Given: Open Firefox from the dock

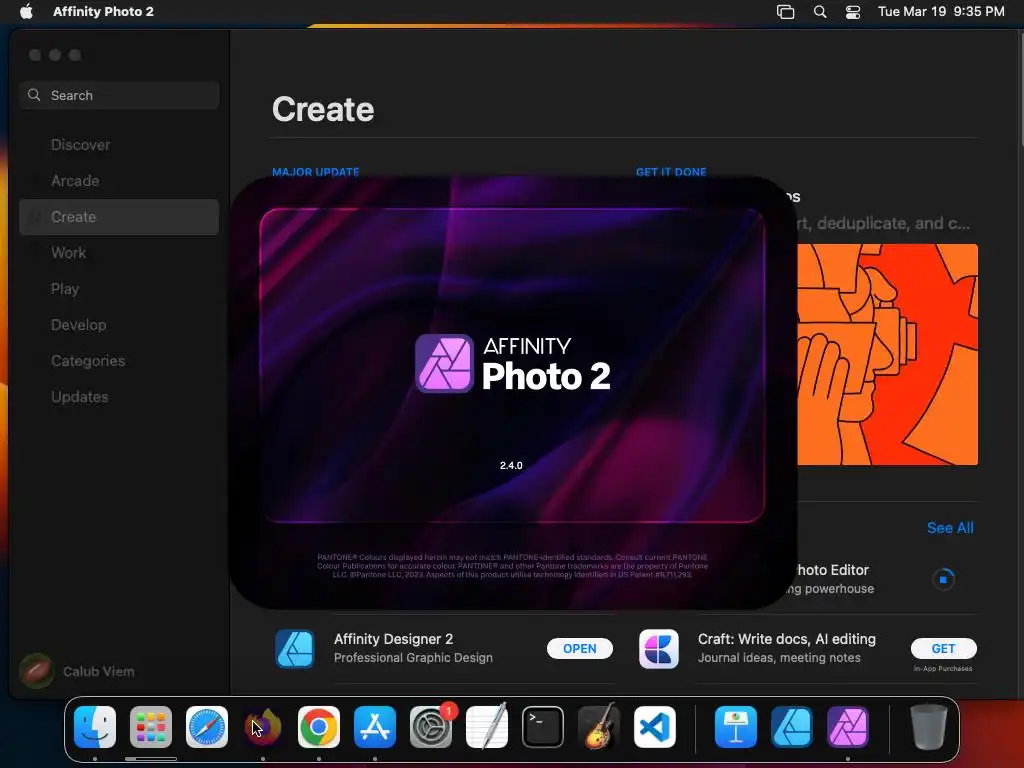Looking at the screenshot, I should (263, 727).
